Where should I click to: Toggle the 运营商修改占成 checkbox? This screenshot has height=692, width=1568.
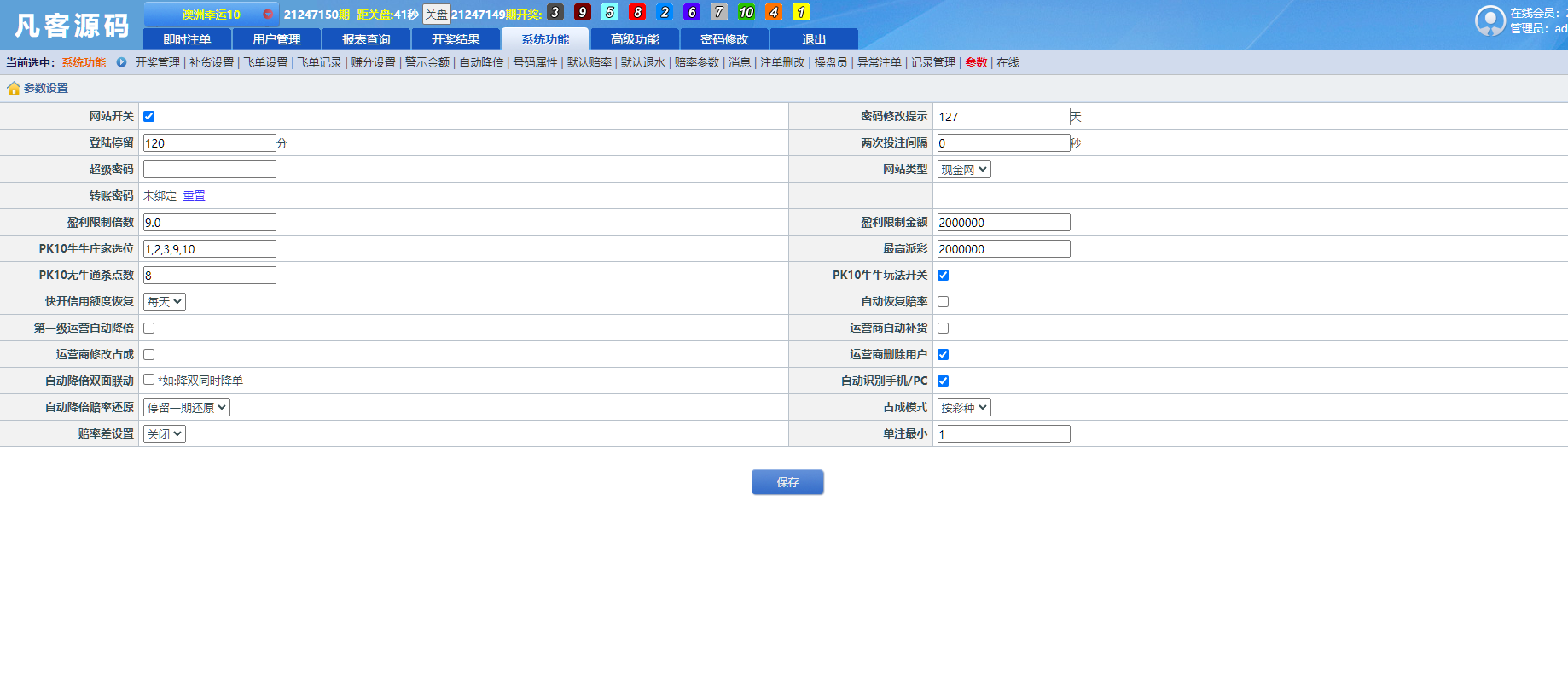(149, 355)
